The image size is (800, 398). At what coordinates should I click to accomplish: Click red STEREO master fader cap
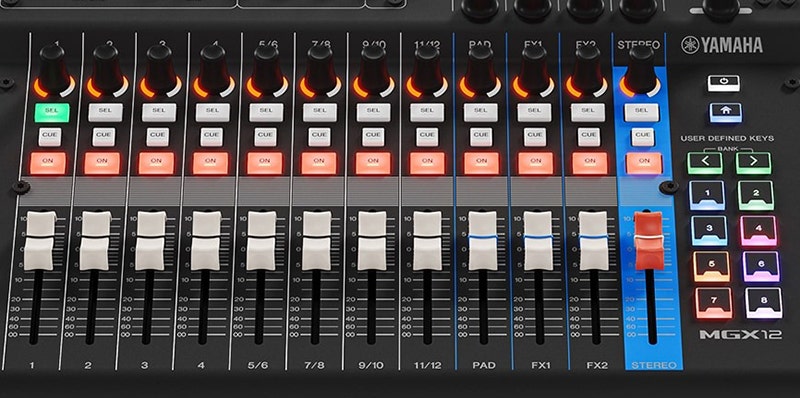648,241
